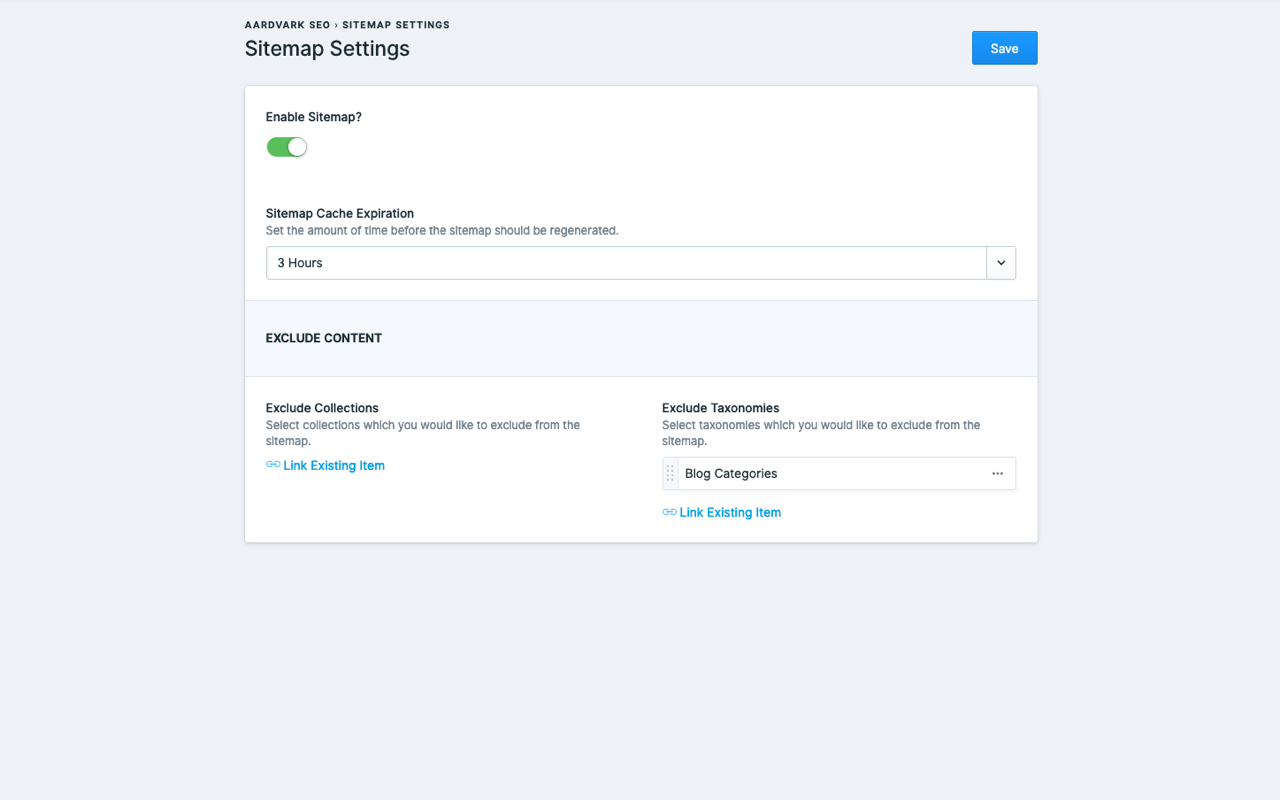Screen dimensions: 1280x800
Task: Grab the Blog Categories drag handle
Action: [670, 474]
